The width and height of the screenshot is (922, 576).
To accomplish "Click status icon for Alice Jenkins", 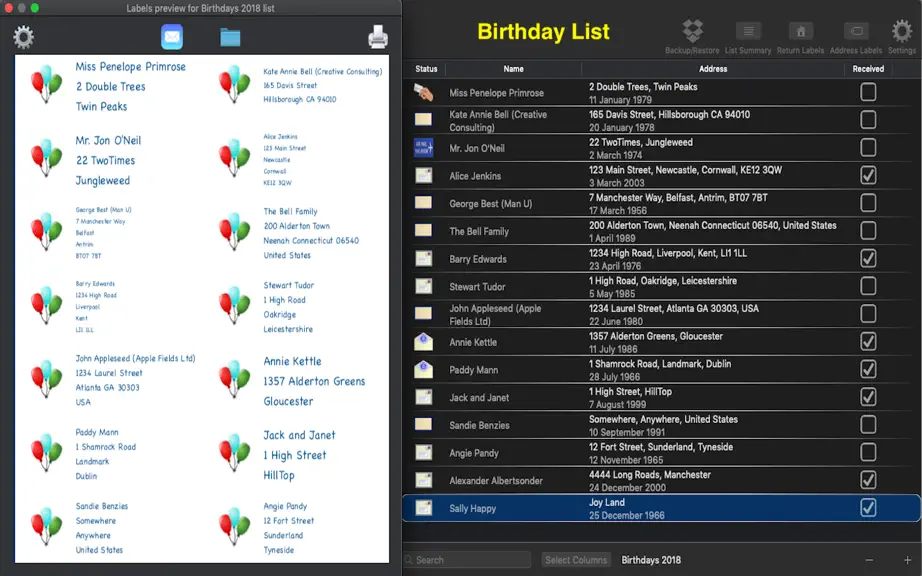I will click(423, 175).
